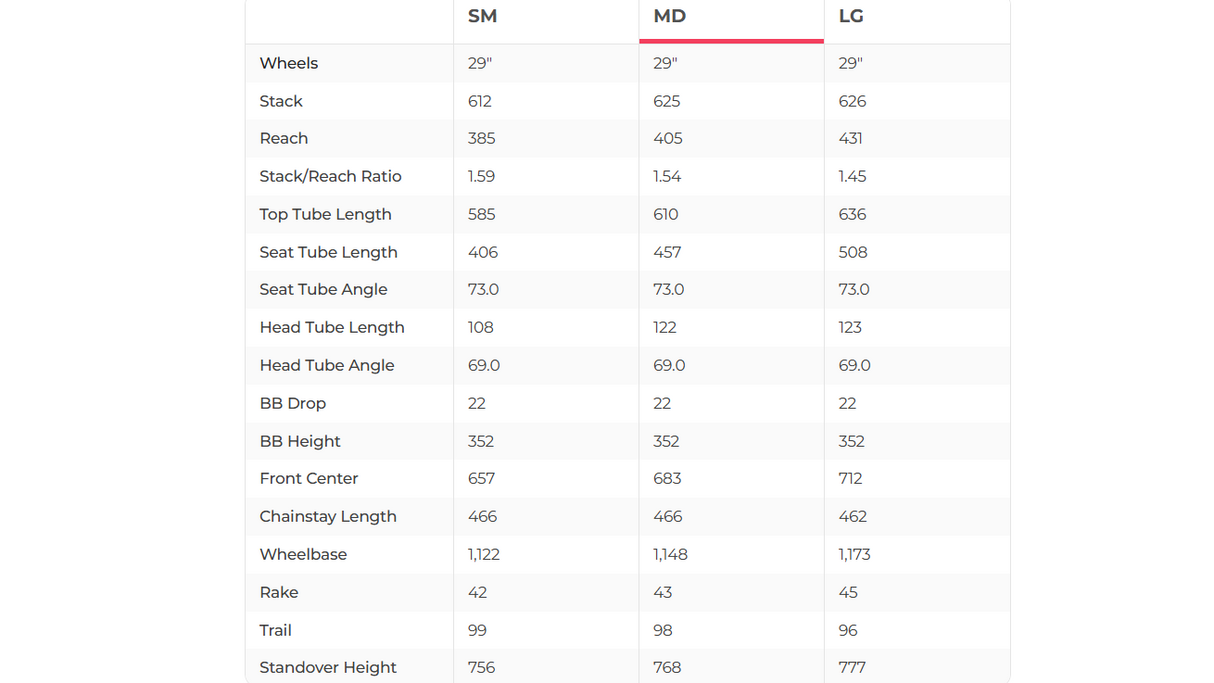Select the MD size column header
Viewport: 1214px width, 683px height.
(x=669, y=16)
